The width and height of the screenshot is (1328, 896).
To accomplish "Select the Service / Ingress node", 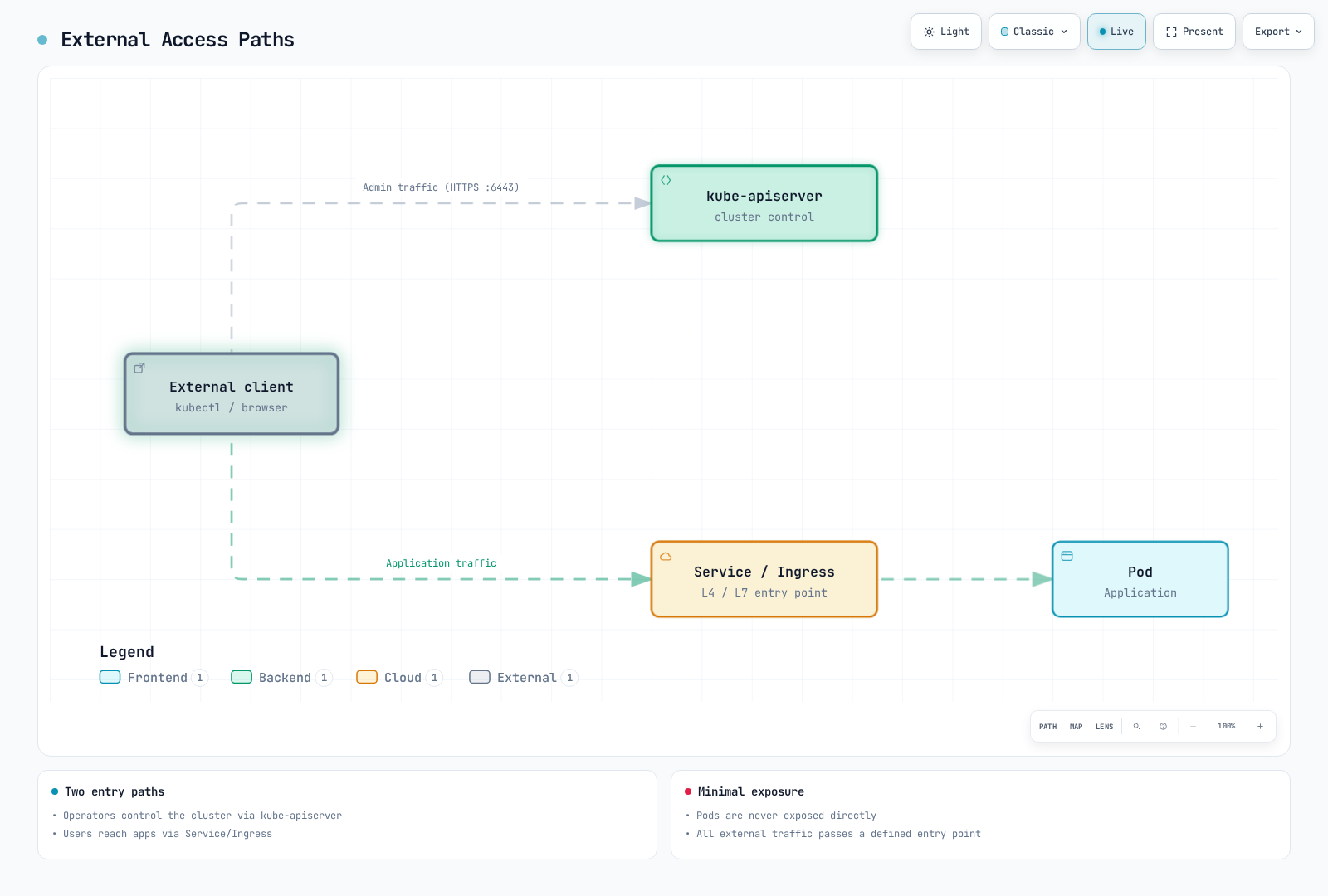I will click(764, 579).
